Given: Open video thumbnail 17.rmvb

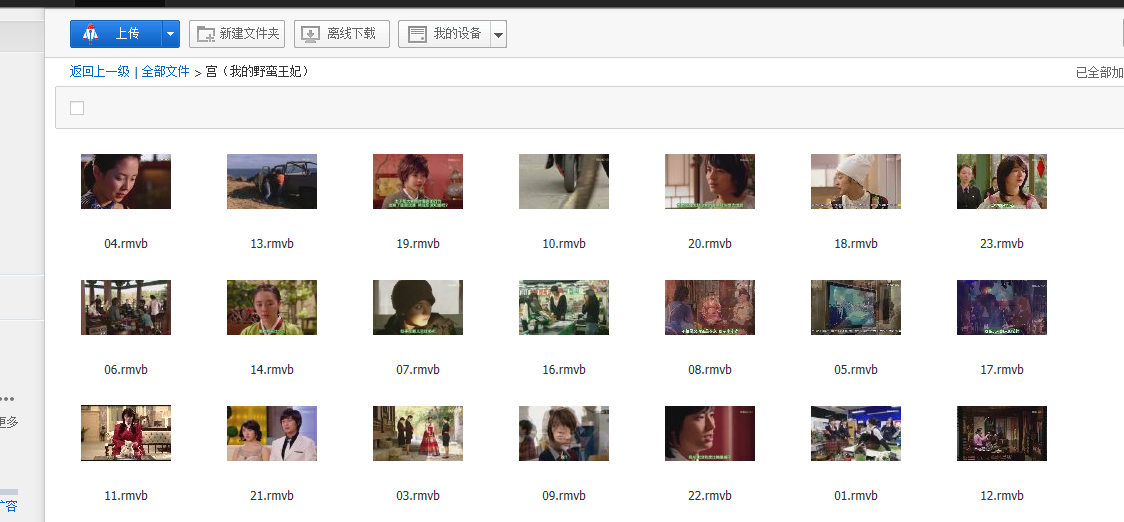Looking at the screenshot, I should (x=1002, y=308).
